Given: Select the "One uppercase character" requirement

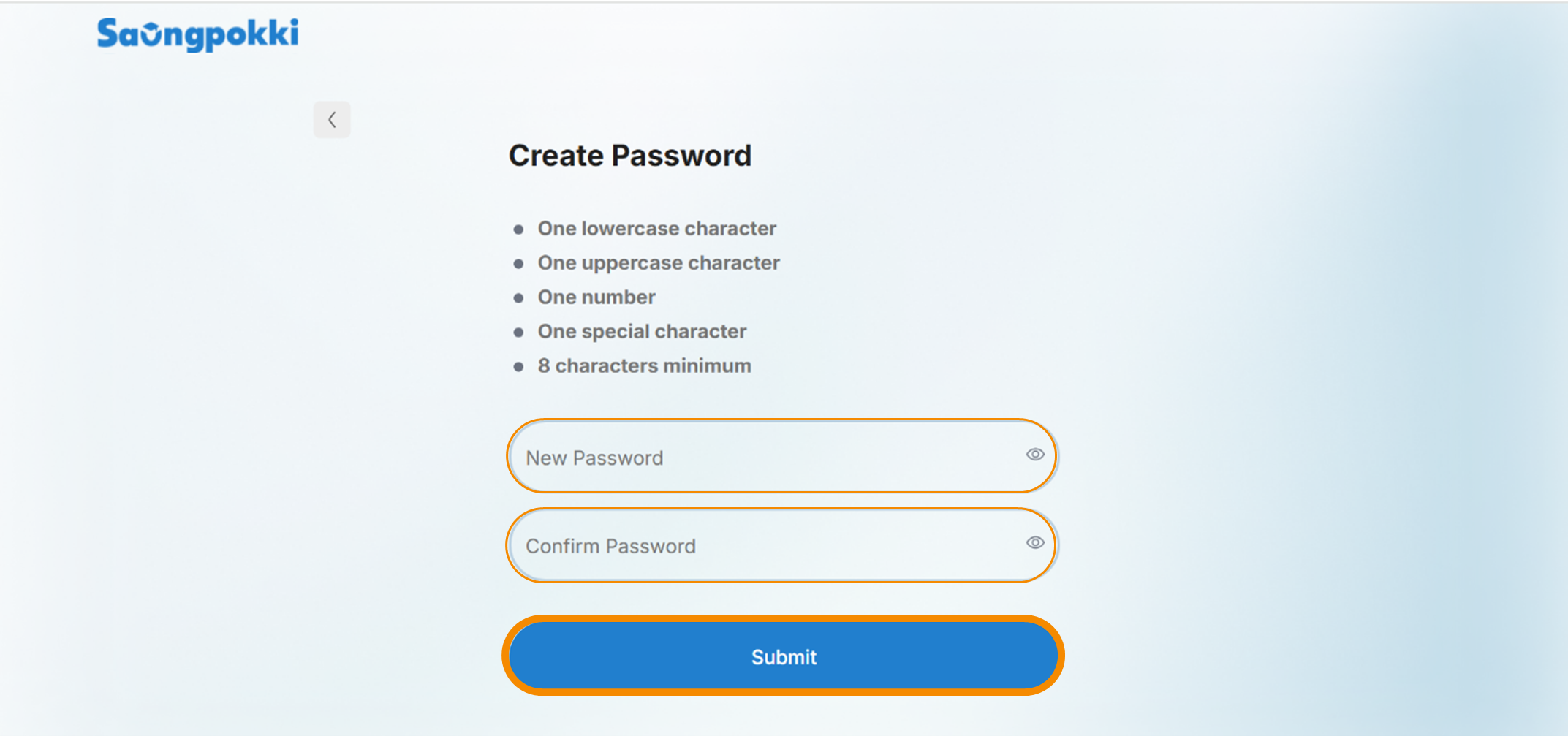Looking at the screenshot, I should [x=659, y=263].
